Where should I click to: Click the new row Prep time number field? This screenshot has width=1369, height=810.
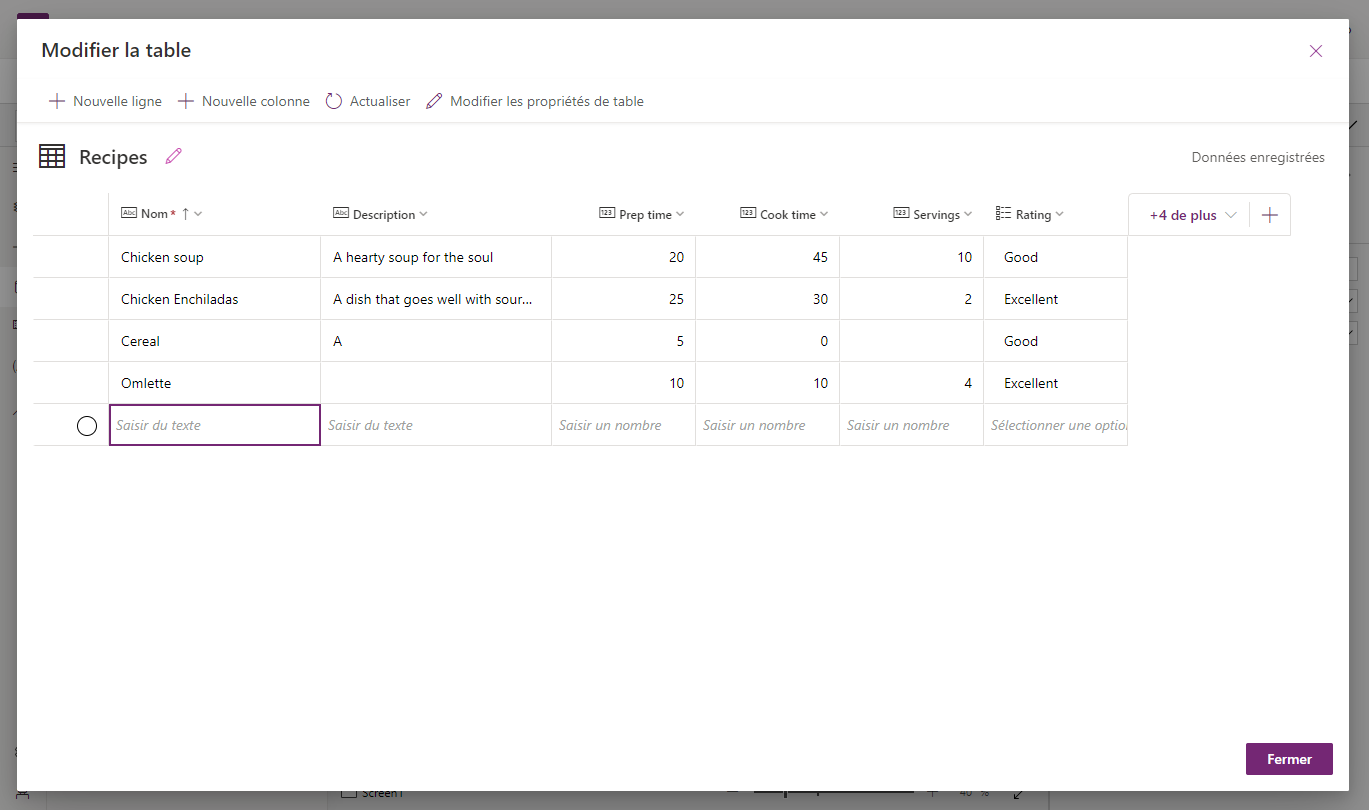pyautogui.click(x=624, y=425)
